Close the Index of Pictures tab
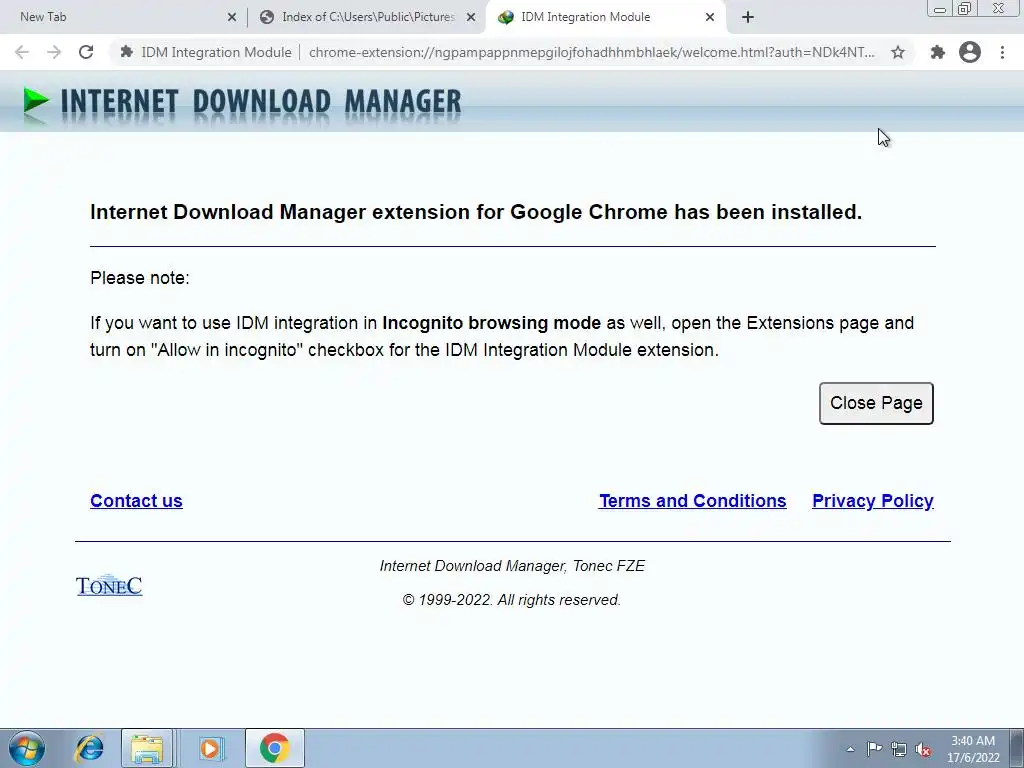 [471, 18]
